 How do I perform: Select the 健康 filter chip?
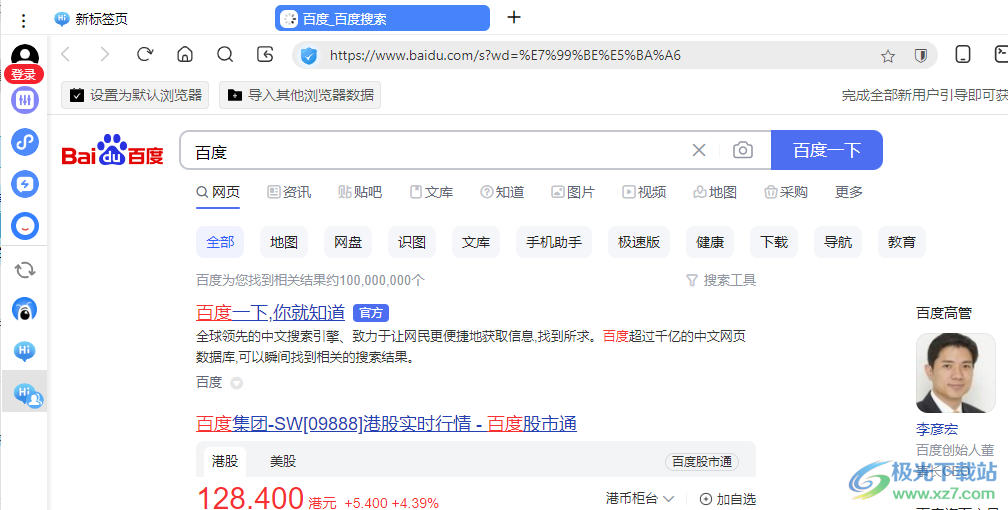click(710, 242)
